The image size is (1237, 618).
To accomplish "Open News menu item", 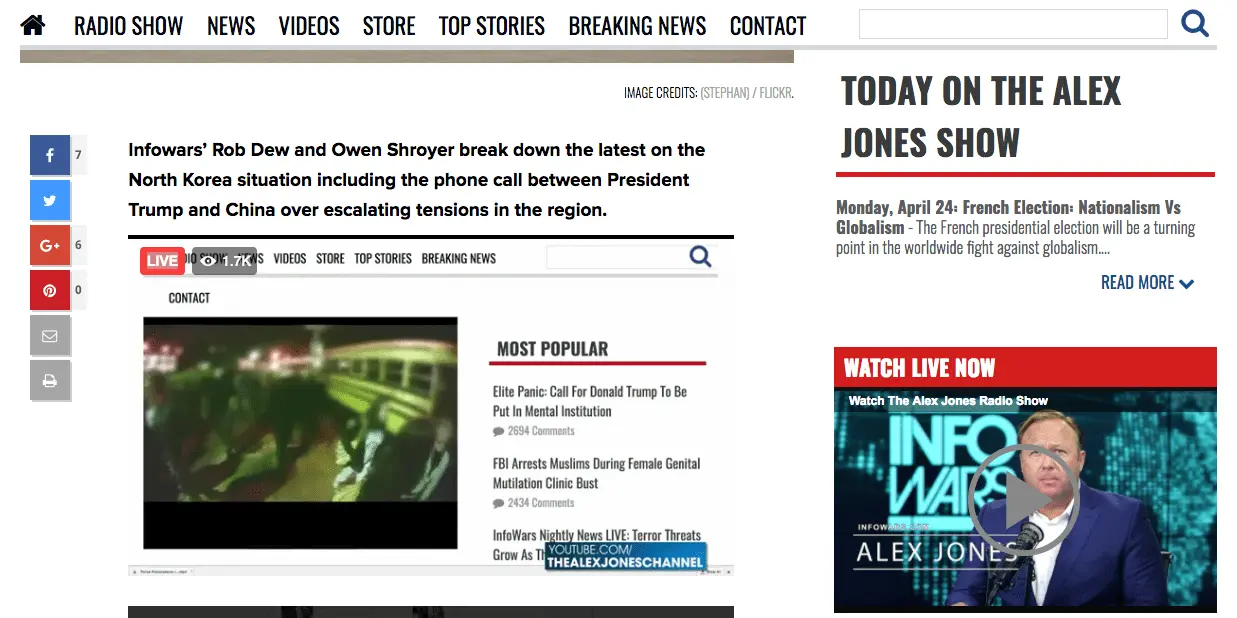I will coord(231,25).
